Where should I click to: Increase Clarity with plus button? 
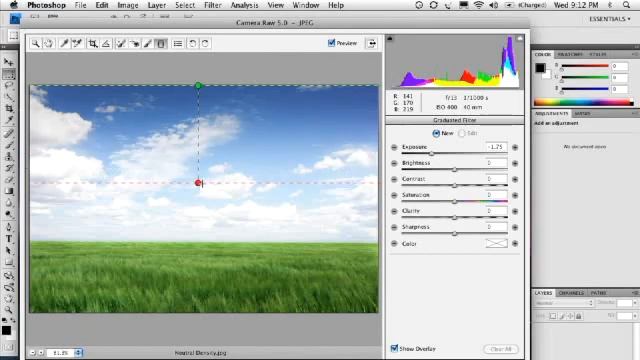[515, 211]
